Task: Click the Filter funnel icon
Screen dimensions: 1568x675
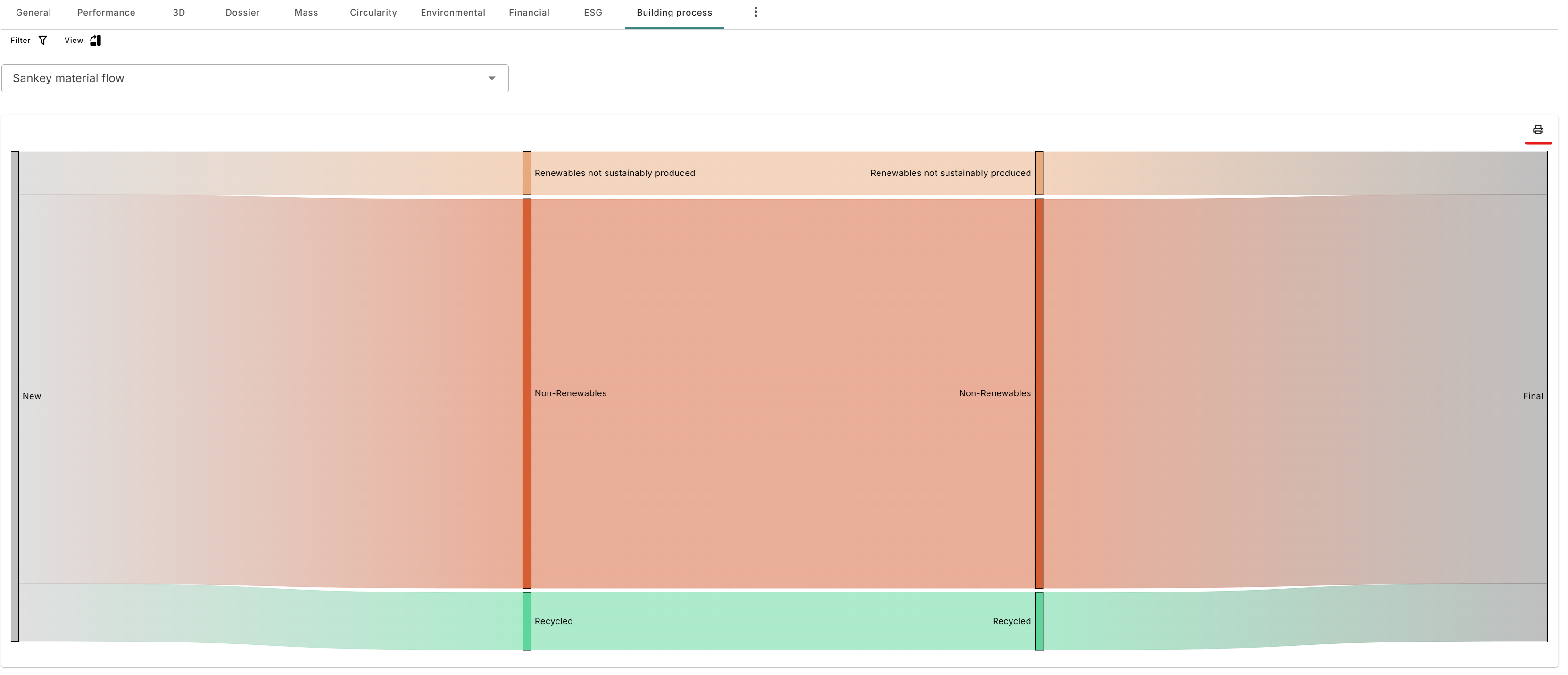Action: [x=42, y=41]
